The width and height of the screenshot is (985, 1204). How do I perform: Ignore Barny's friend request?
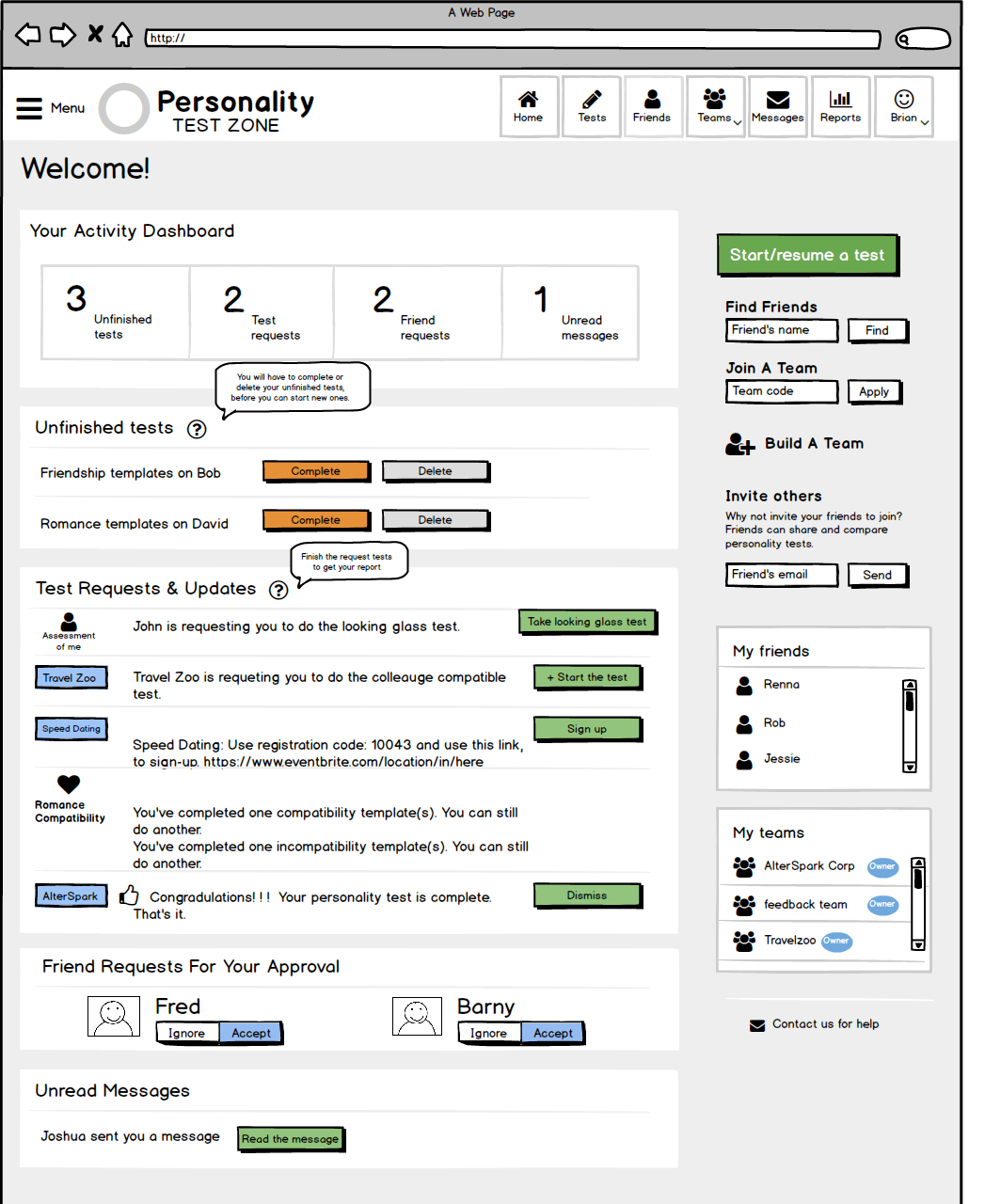[488, 1033]
